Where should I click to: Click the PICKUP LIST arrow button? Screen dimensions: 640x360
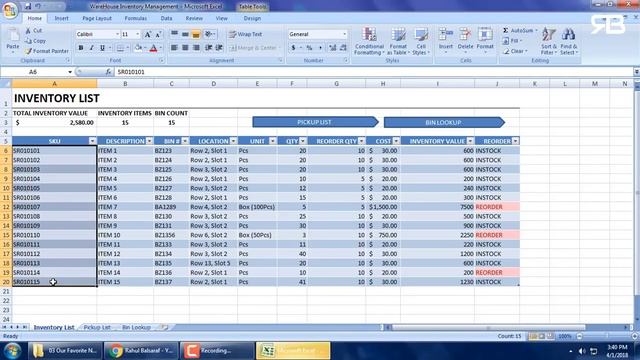coord(315,122)
